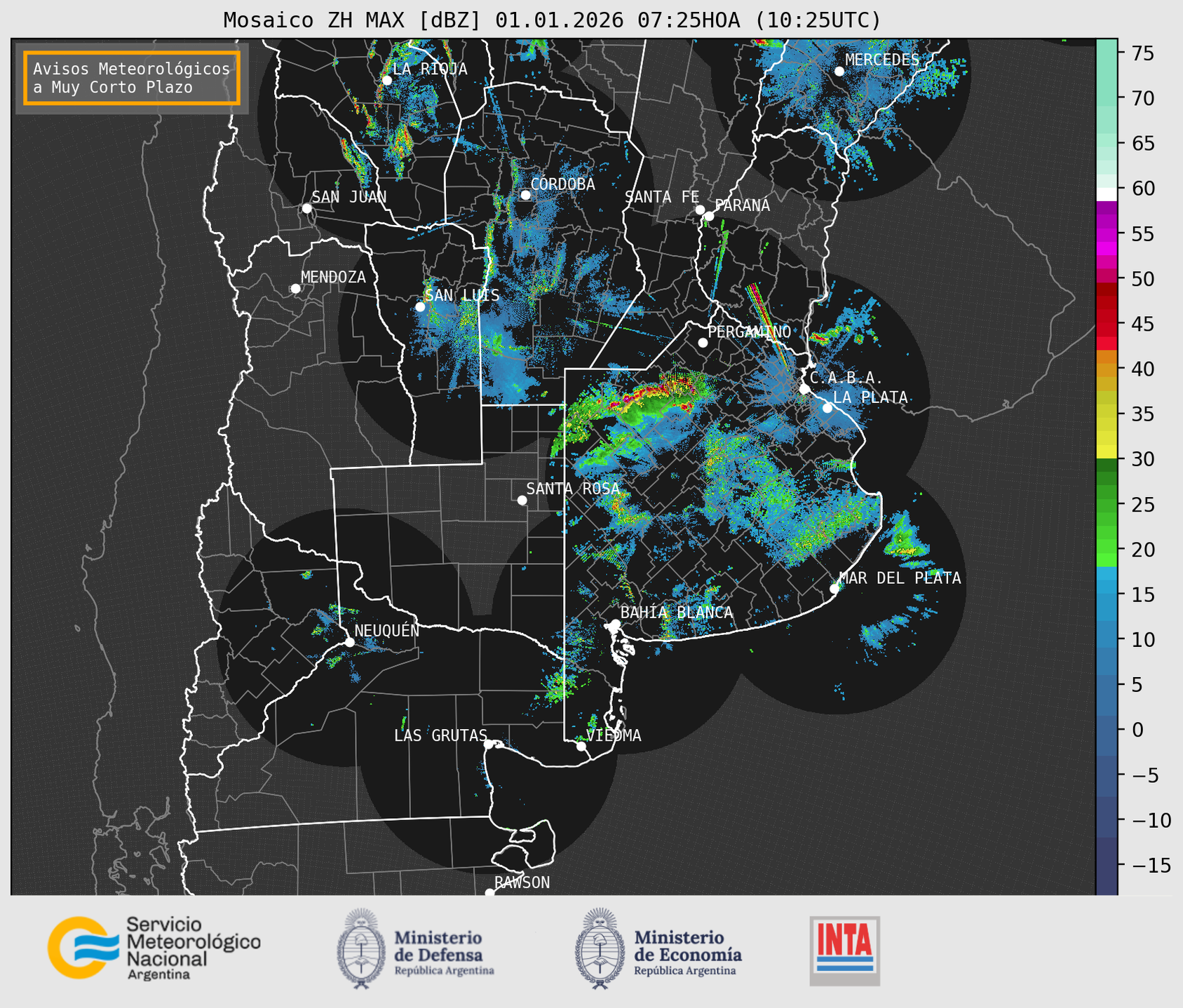The image size is (1183, 1008).
Task: Click the Santa Fe city marker dot
Action: [x=700, y=210]
